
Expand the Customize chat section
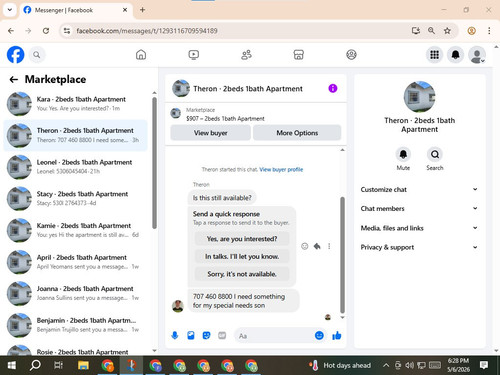click(419, 190)
